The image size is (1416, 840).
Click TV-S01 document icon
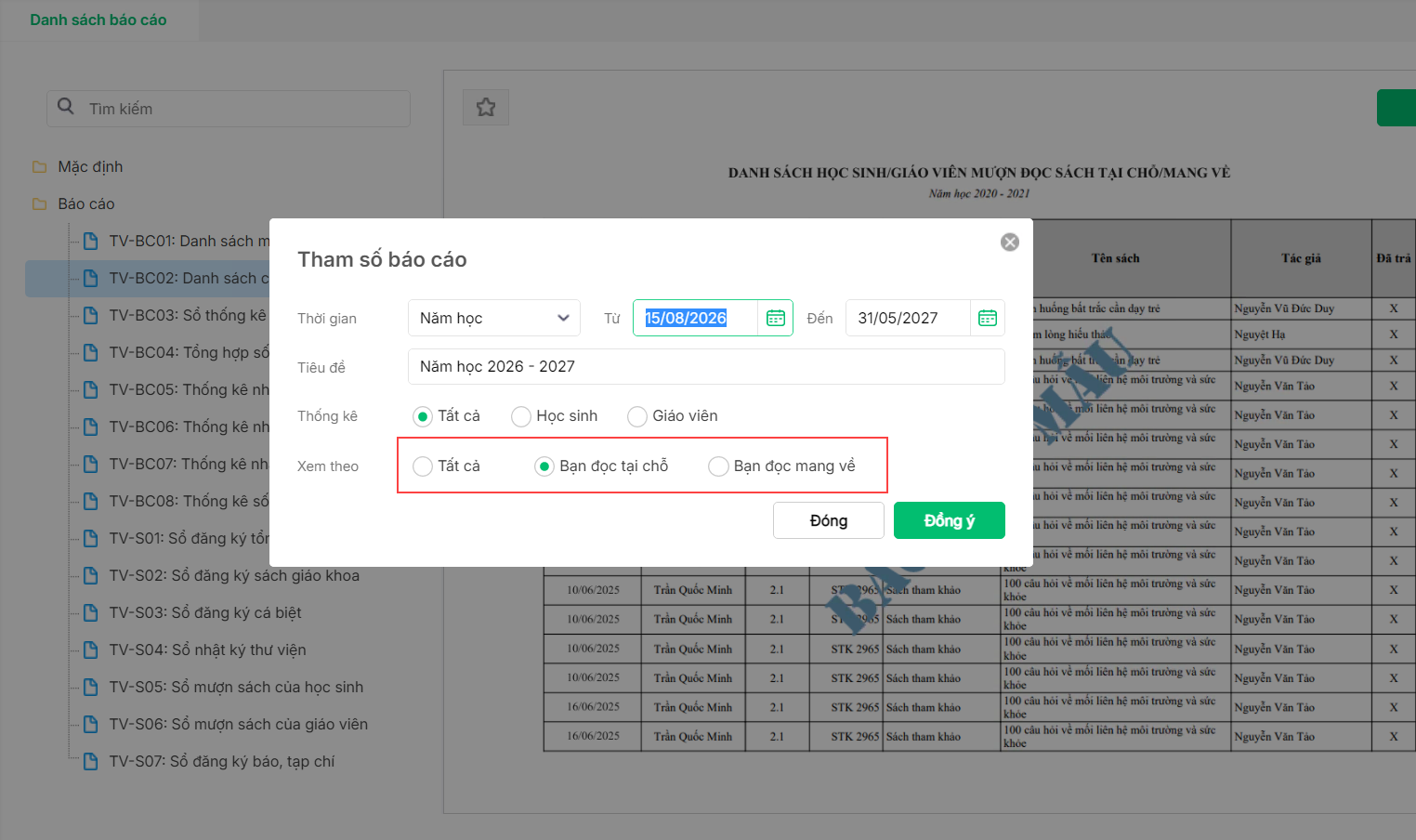click(90, 538)
